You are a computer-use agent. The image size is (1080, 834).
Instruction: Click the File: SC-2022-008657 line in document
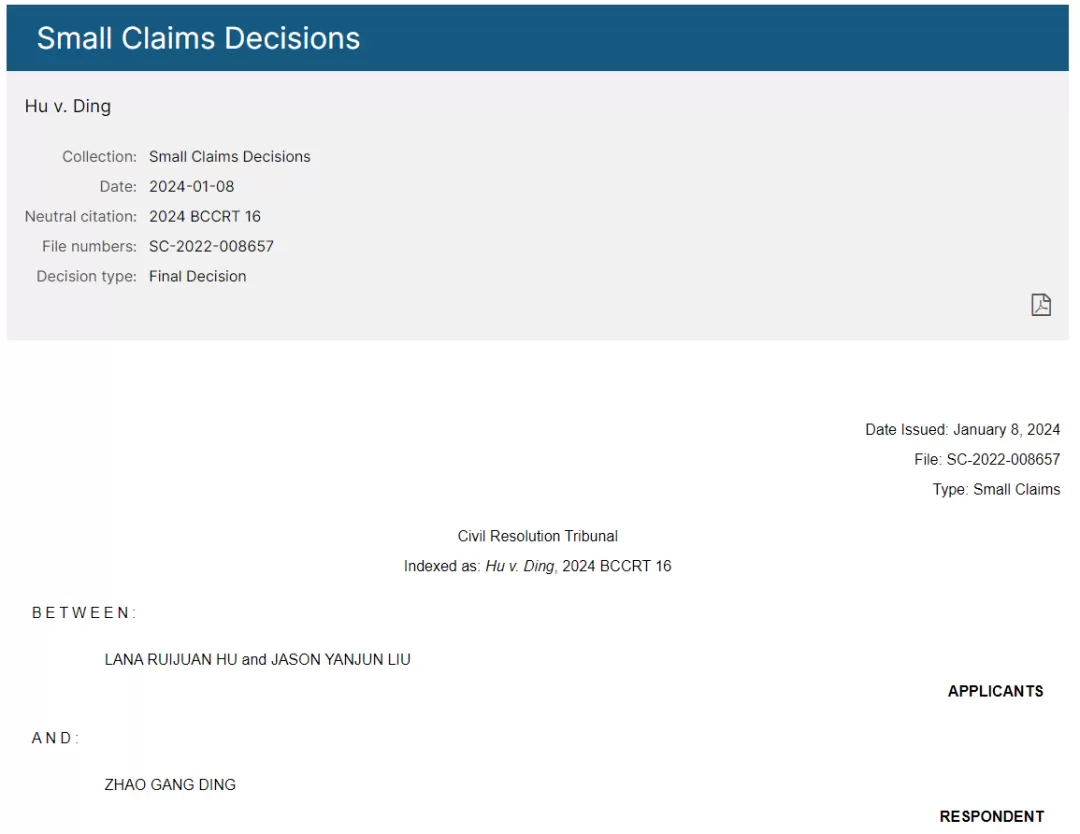[987, 459]
